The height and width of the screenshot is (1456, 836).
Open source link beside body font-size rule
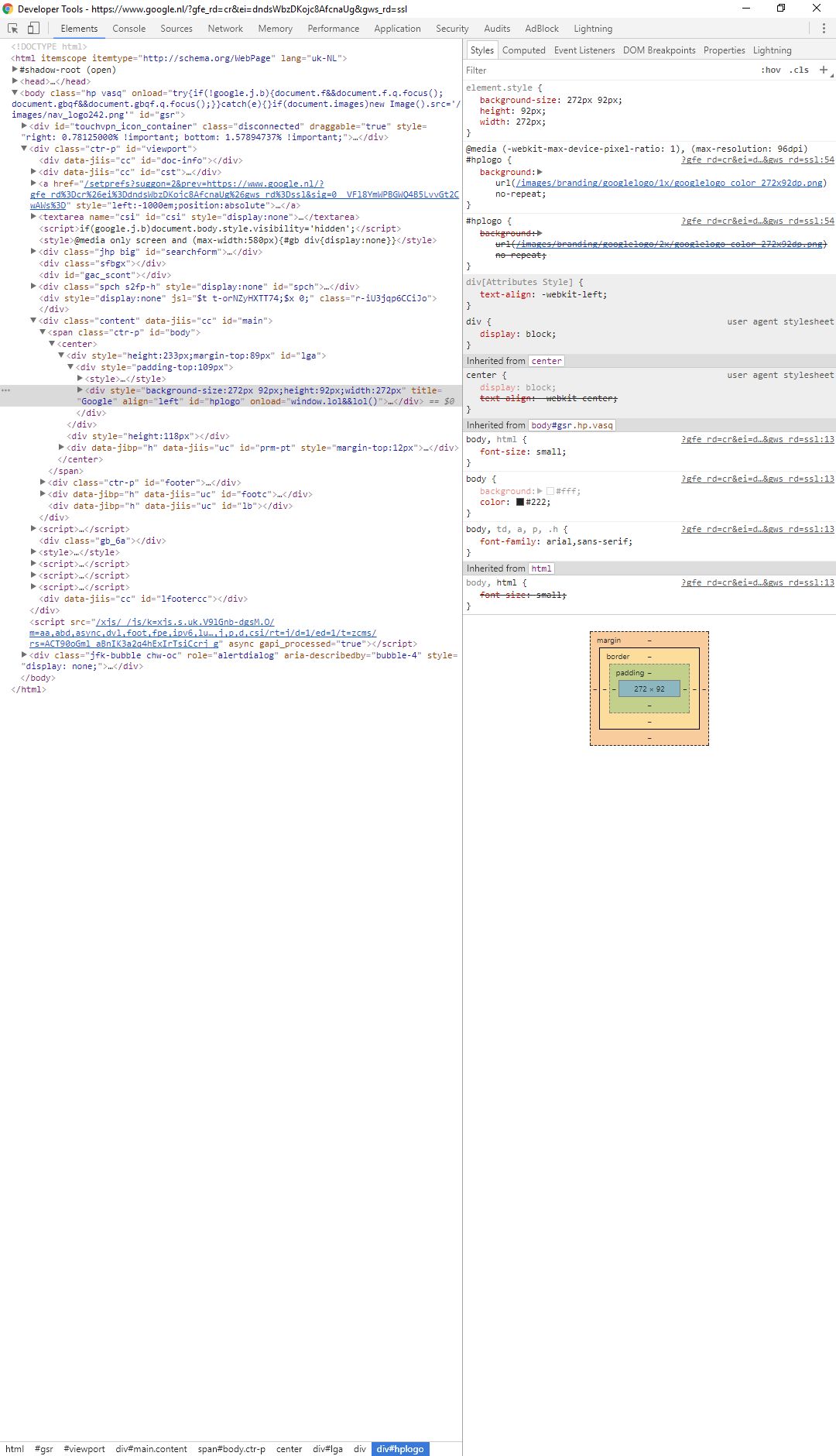coord(757,439)
